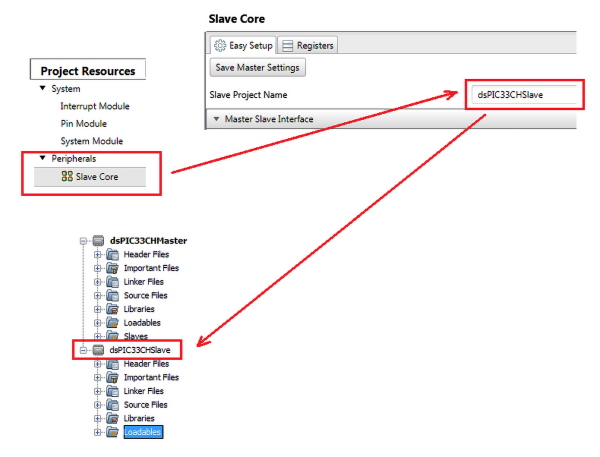Image resolution: width=600 pixels, height=457 pixels.
Task: Click the Slave Project Name text field
Action: click(525, 95)
